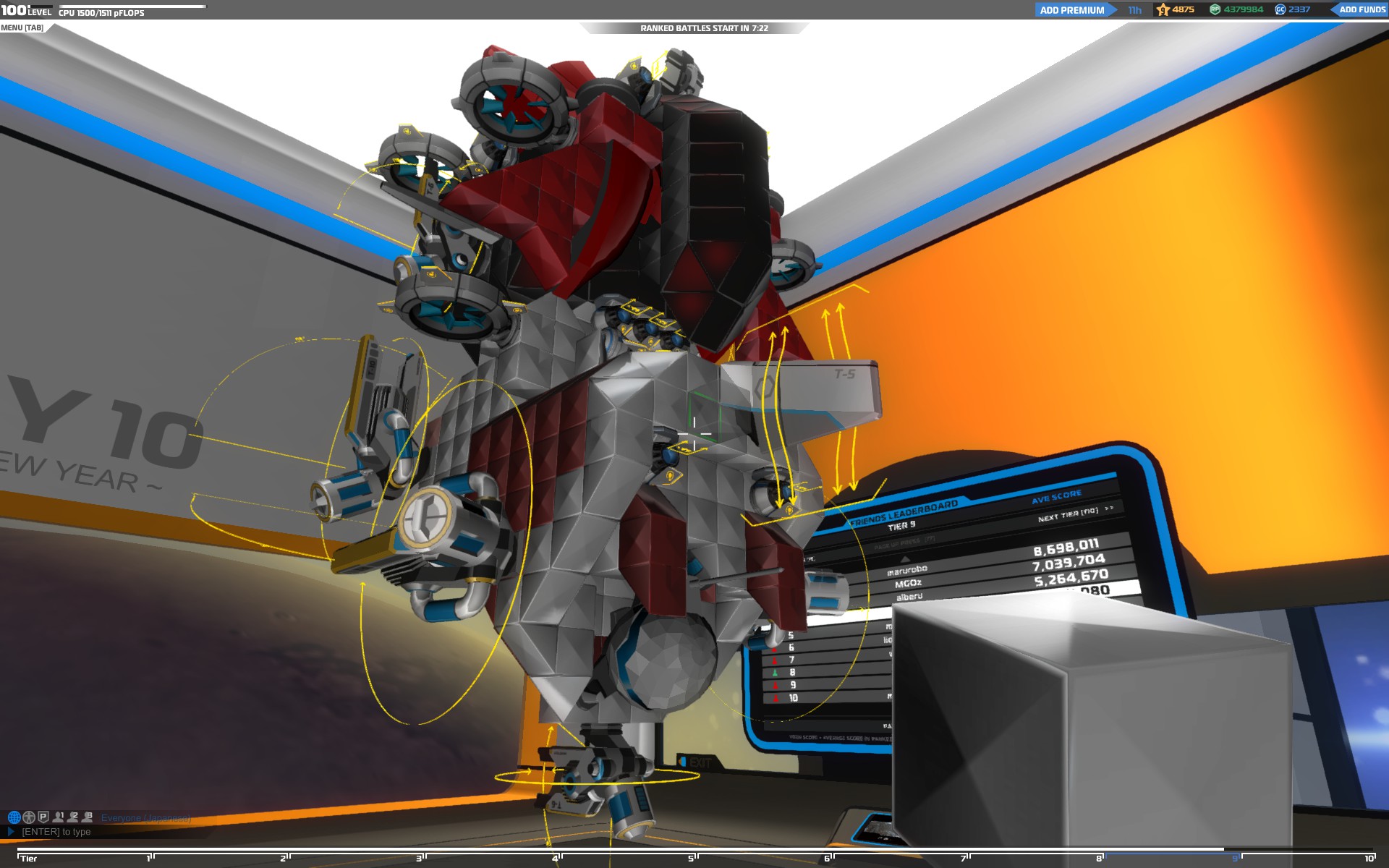The width and height of the screenshot is (1389, 868).
Task: Click the green rank-up arrow on row 8
Action: (775, 673)
